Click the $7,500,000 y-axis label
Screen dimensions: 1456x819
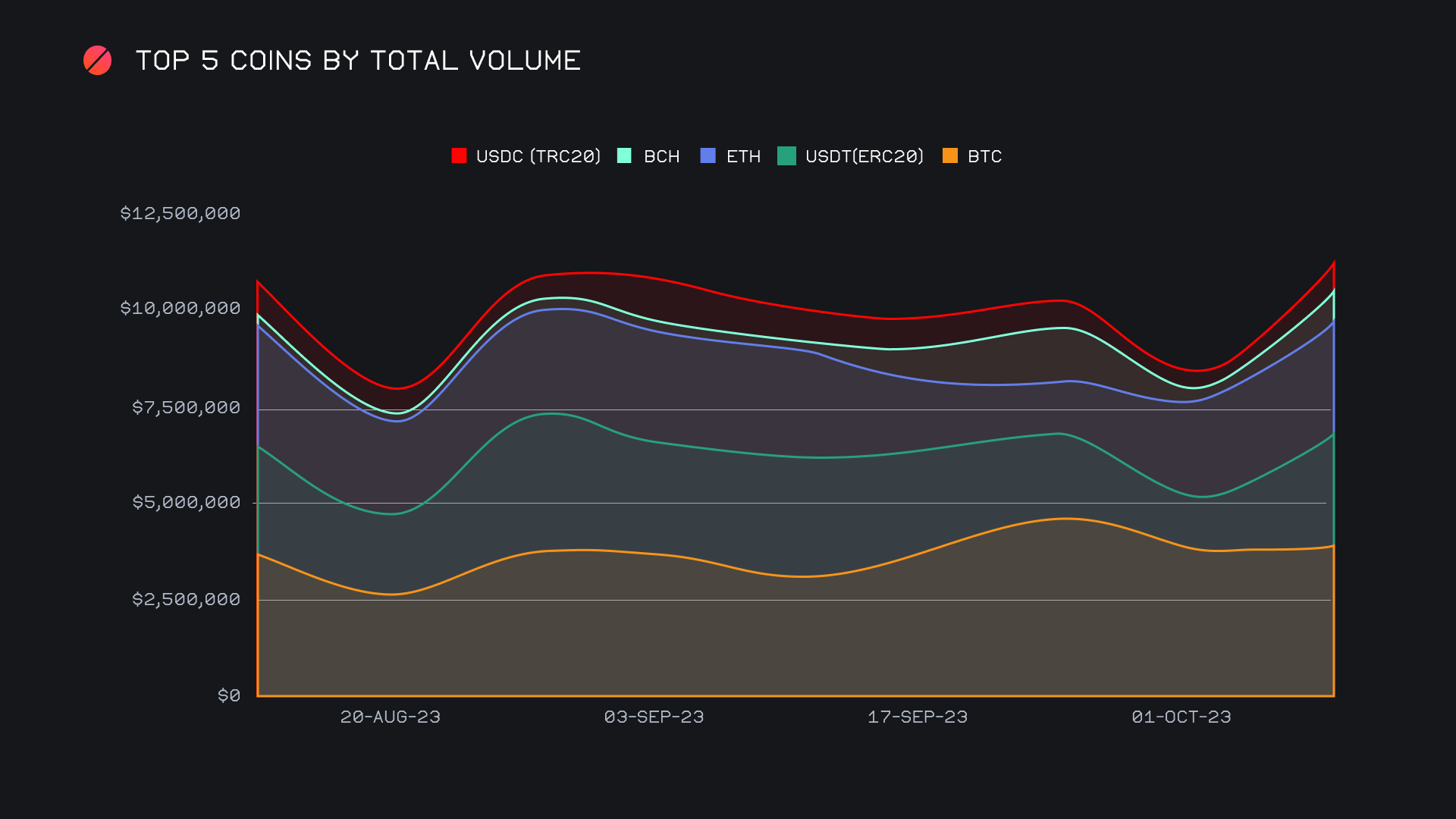186,407
